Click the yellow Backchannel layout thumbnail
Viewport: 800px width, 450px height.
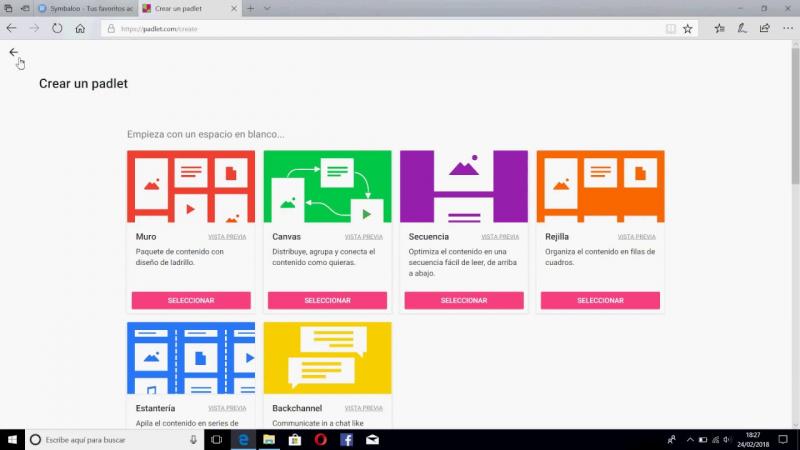328,358
